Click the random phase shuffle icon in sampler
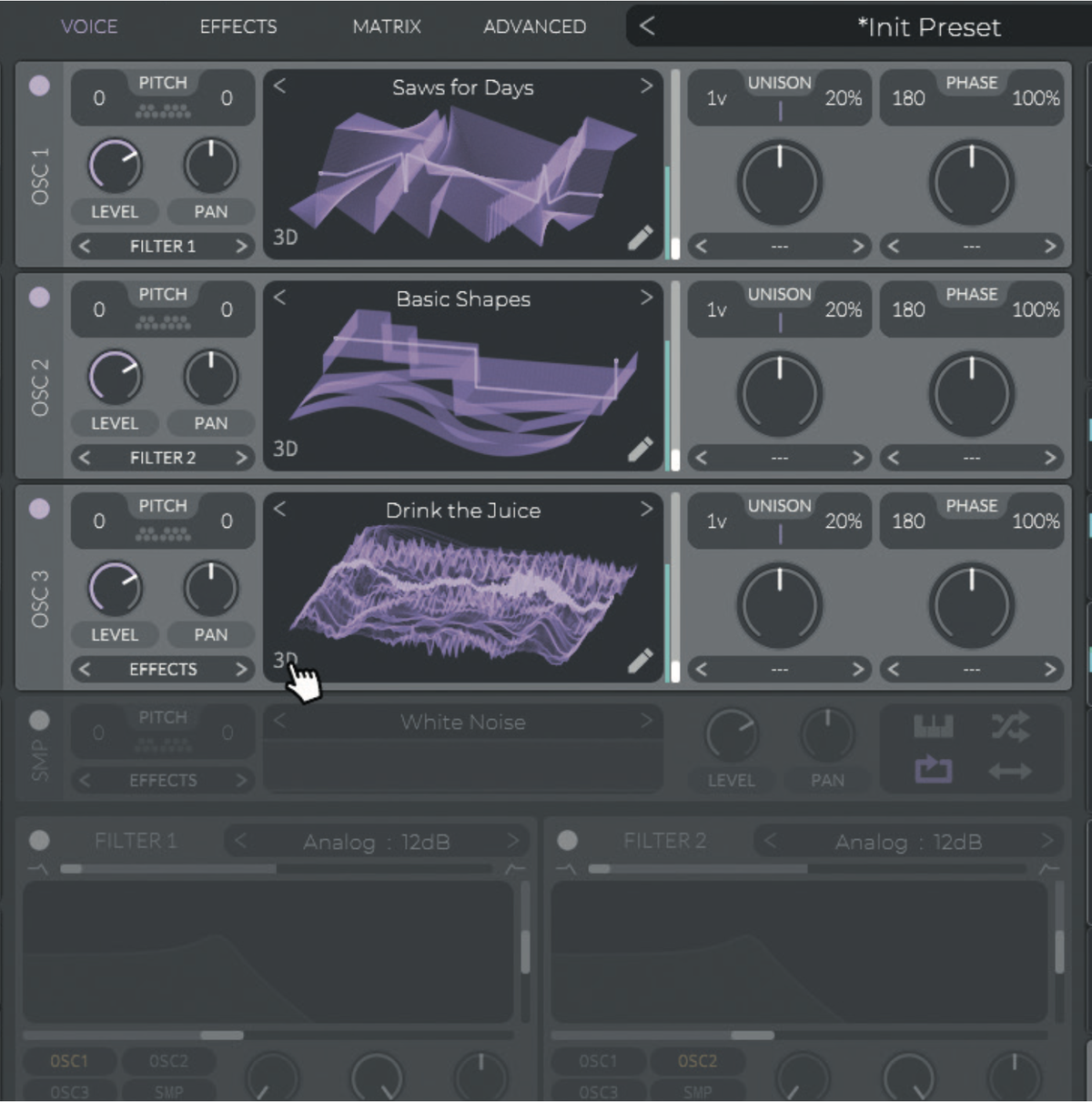The height and width of the screenshot is (1102, 1092). pyautogui.click(x=1013, y=726)
